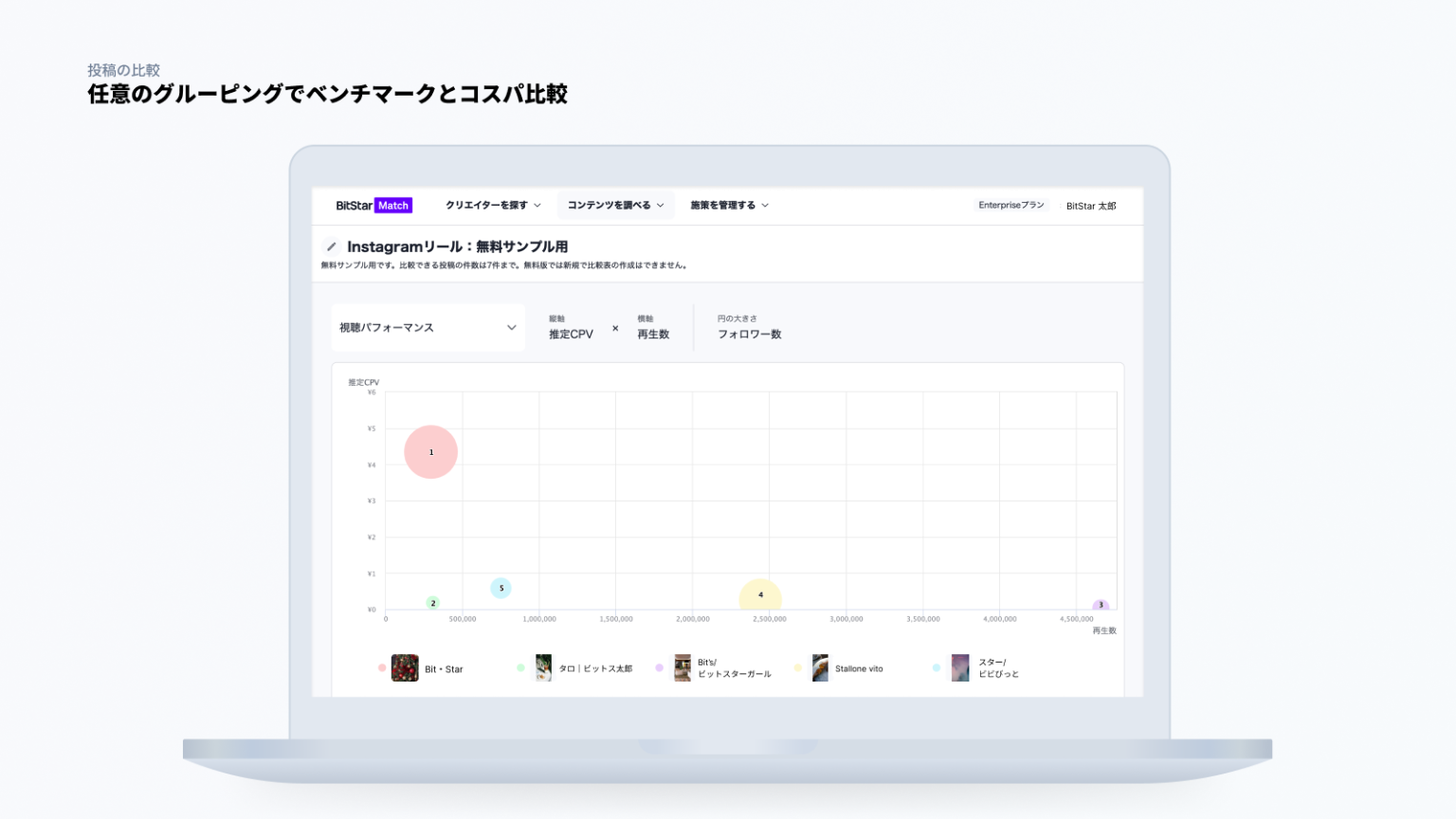Click the pencil edit icon beside the title
This screenshot has width=1456, height=819.
pyautogui.click(x=331, y=246)
